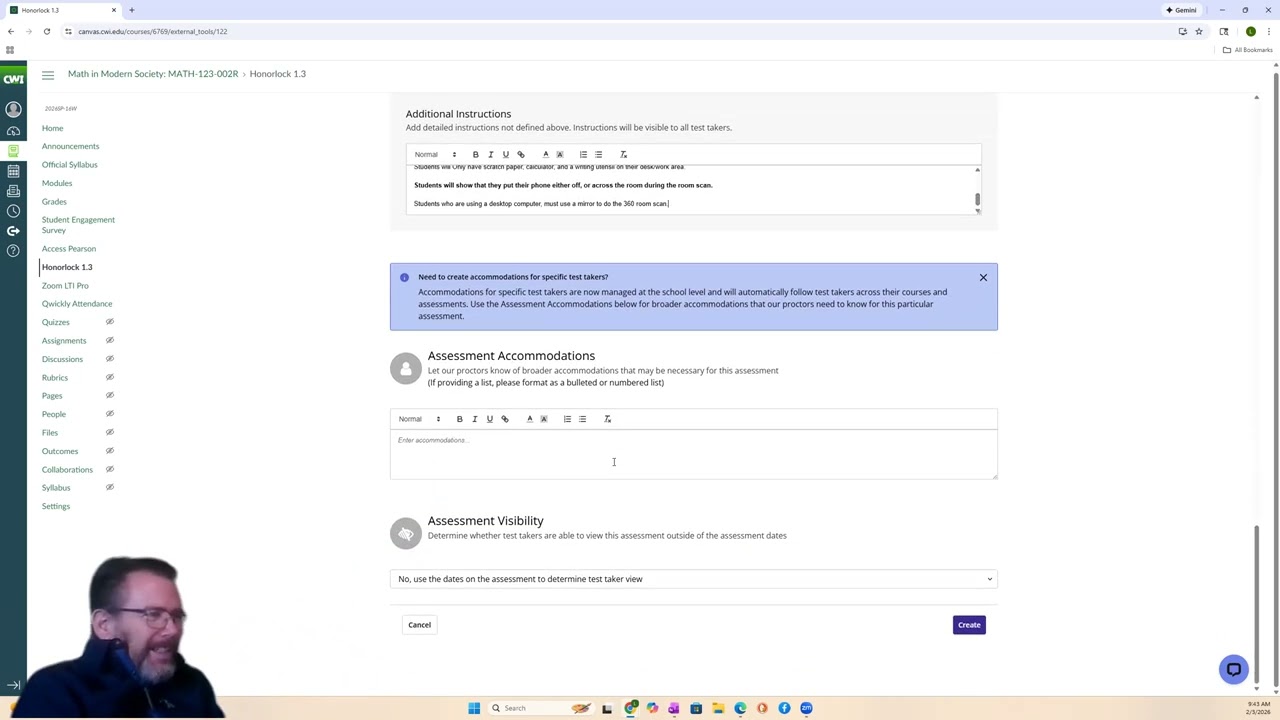1280x720 pixels.
Task: Open Help in Canvas global navigation
Action: coord(13,251)
